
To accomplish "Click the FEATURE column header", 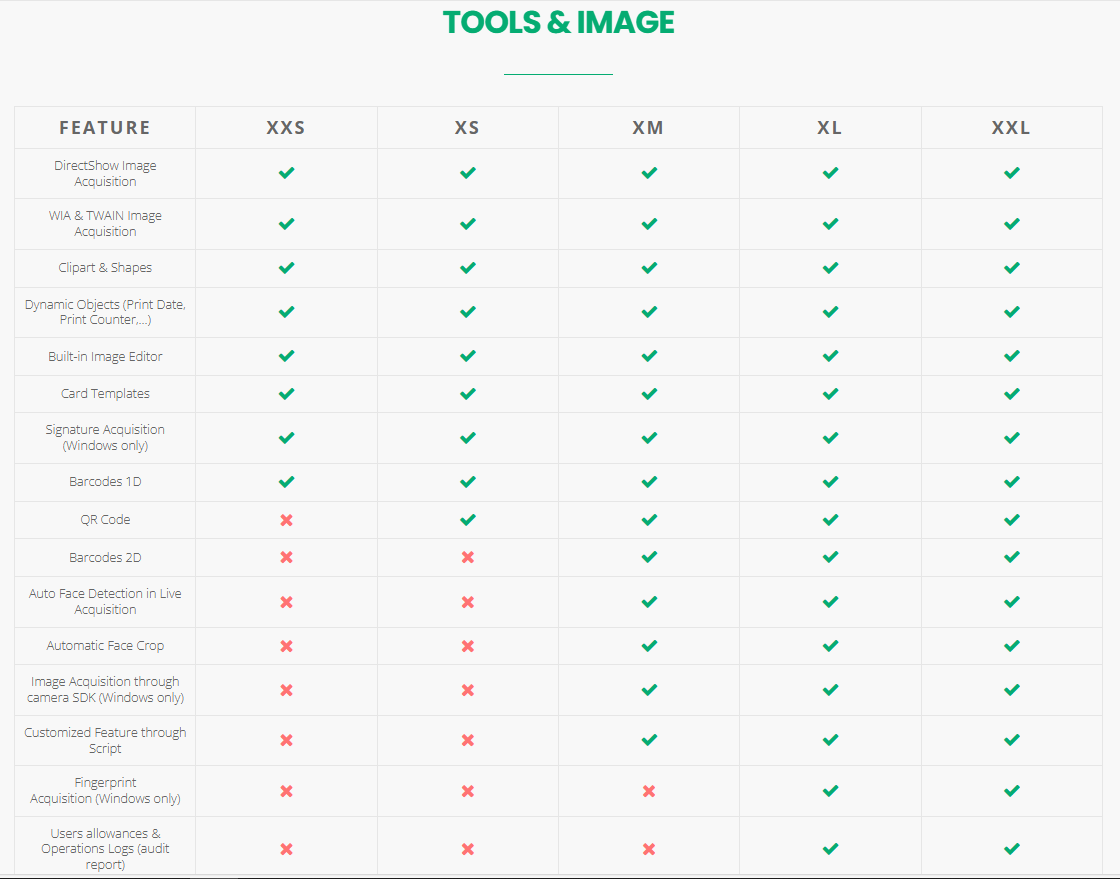I will point(105,128).
